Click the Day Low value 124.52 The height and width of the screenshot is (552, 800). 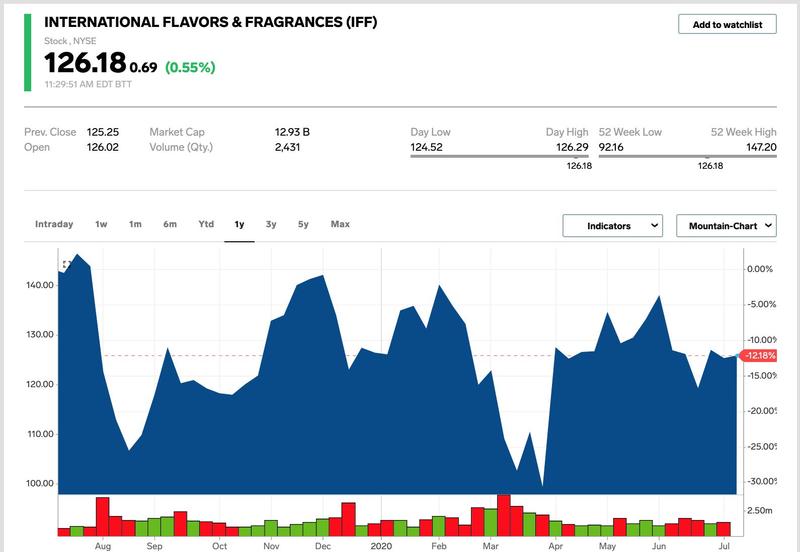coord(427,147)
